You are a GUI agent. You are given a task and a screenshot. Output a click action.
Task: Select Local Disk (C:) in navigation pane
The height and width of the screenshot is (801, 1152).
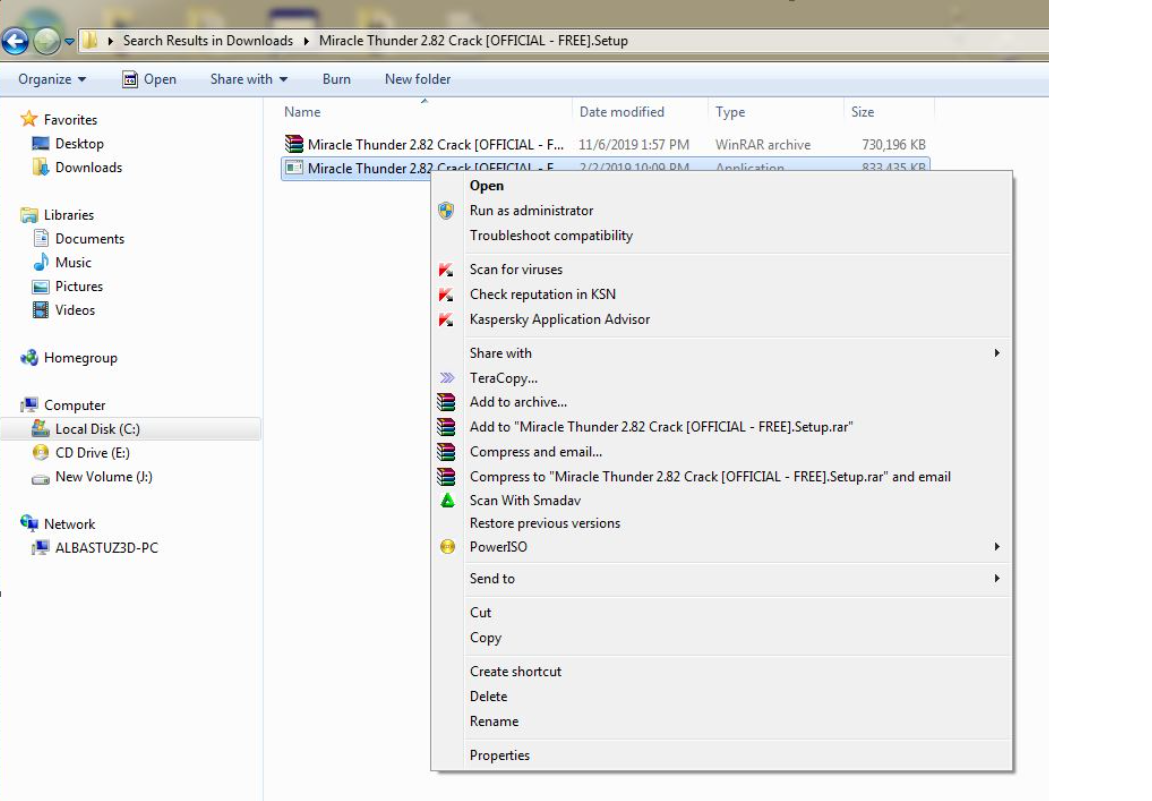97,429
